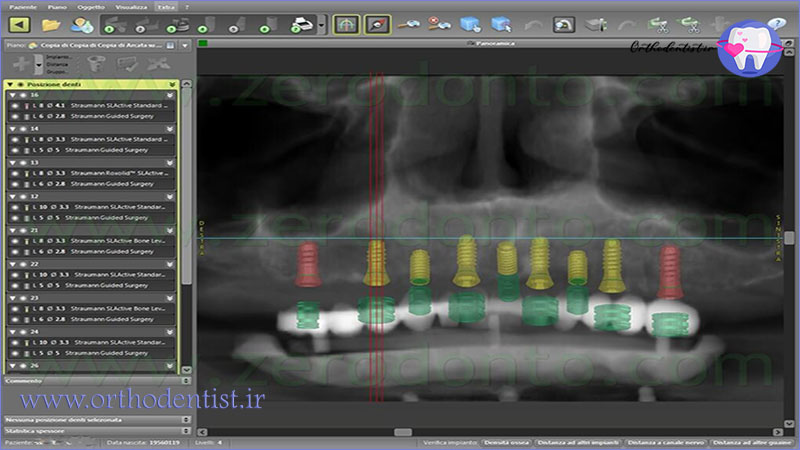Go to workflow step 6 icon

pyautogui.click(x=269, y=25)
